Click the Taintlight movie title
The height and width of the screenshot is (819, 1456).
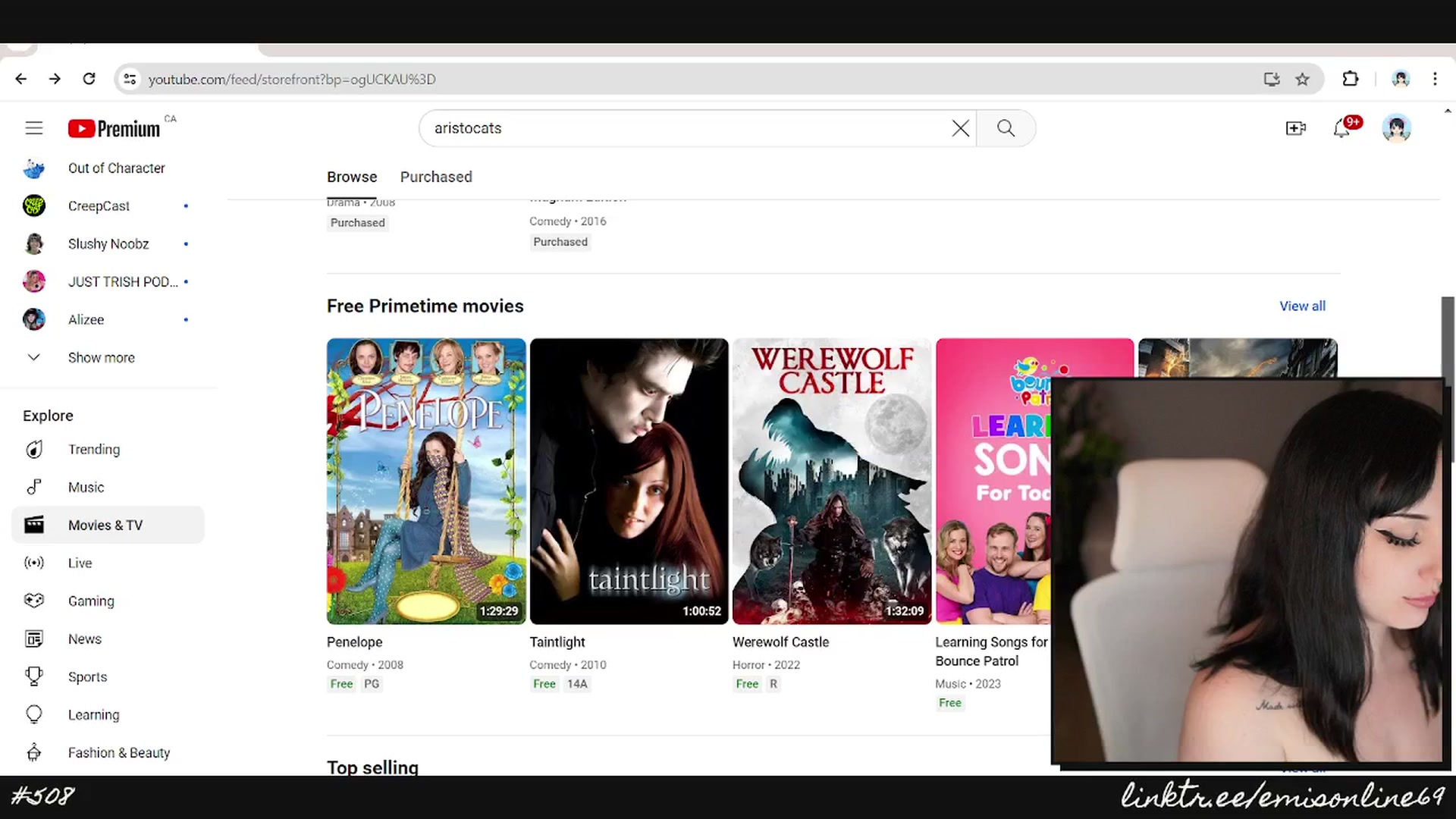(557, 642)
